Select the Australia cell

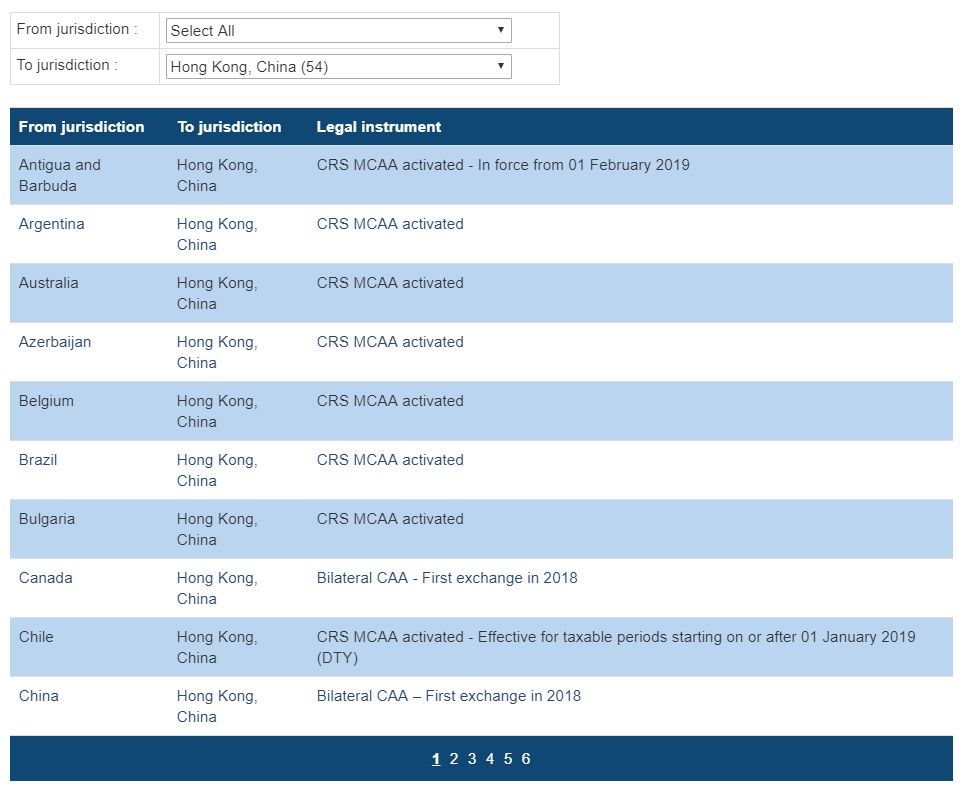tap(48, 283)
